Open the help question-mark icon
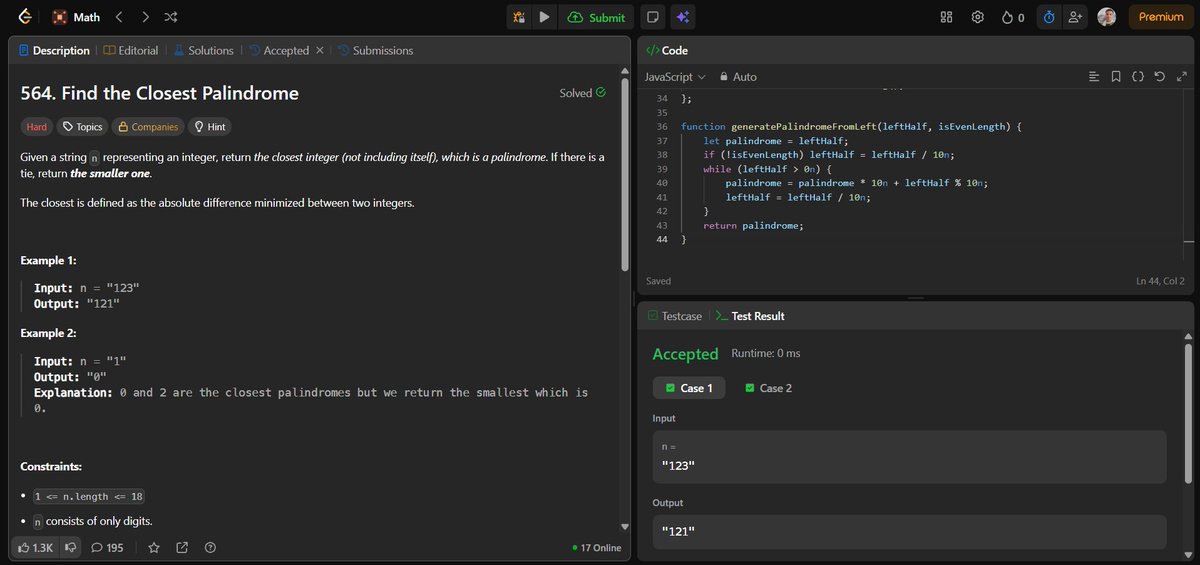The height and width of the screenshot is (565, 1200). coord(210,548)
